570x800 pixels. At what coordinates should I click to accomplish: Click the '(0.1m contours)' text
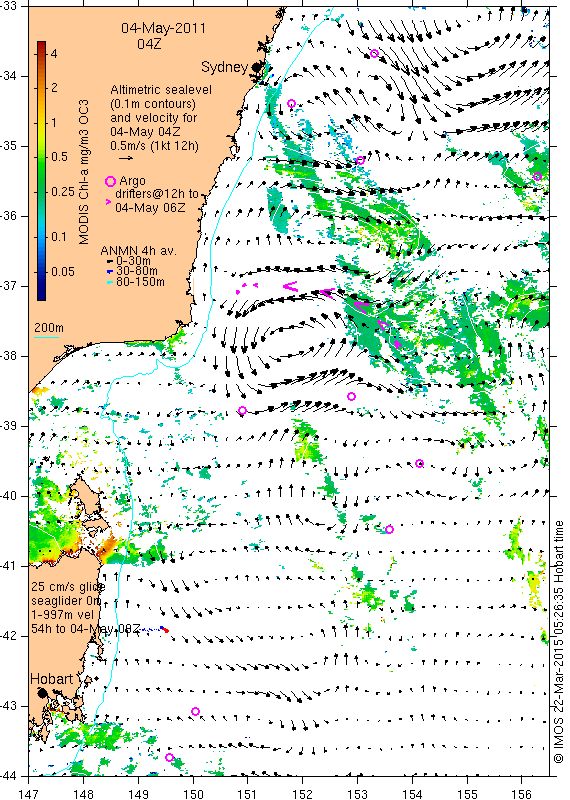coord(153,104)
